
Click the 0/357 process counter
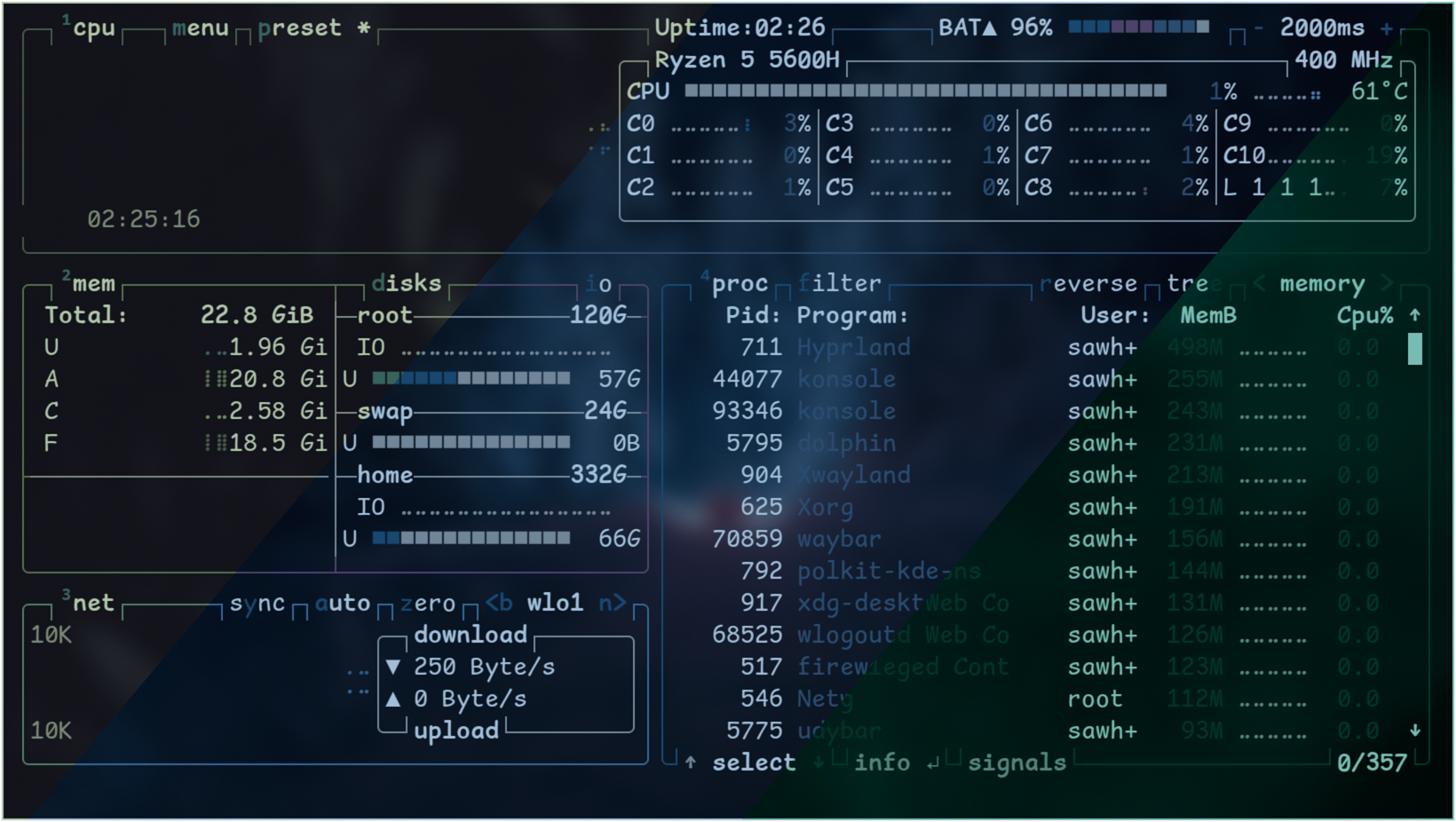click(1372, 763)
